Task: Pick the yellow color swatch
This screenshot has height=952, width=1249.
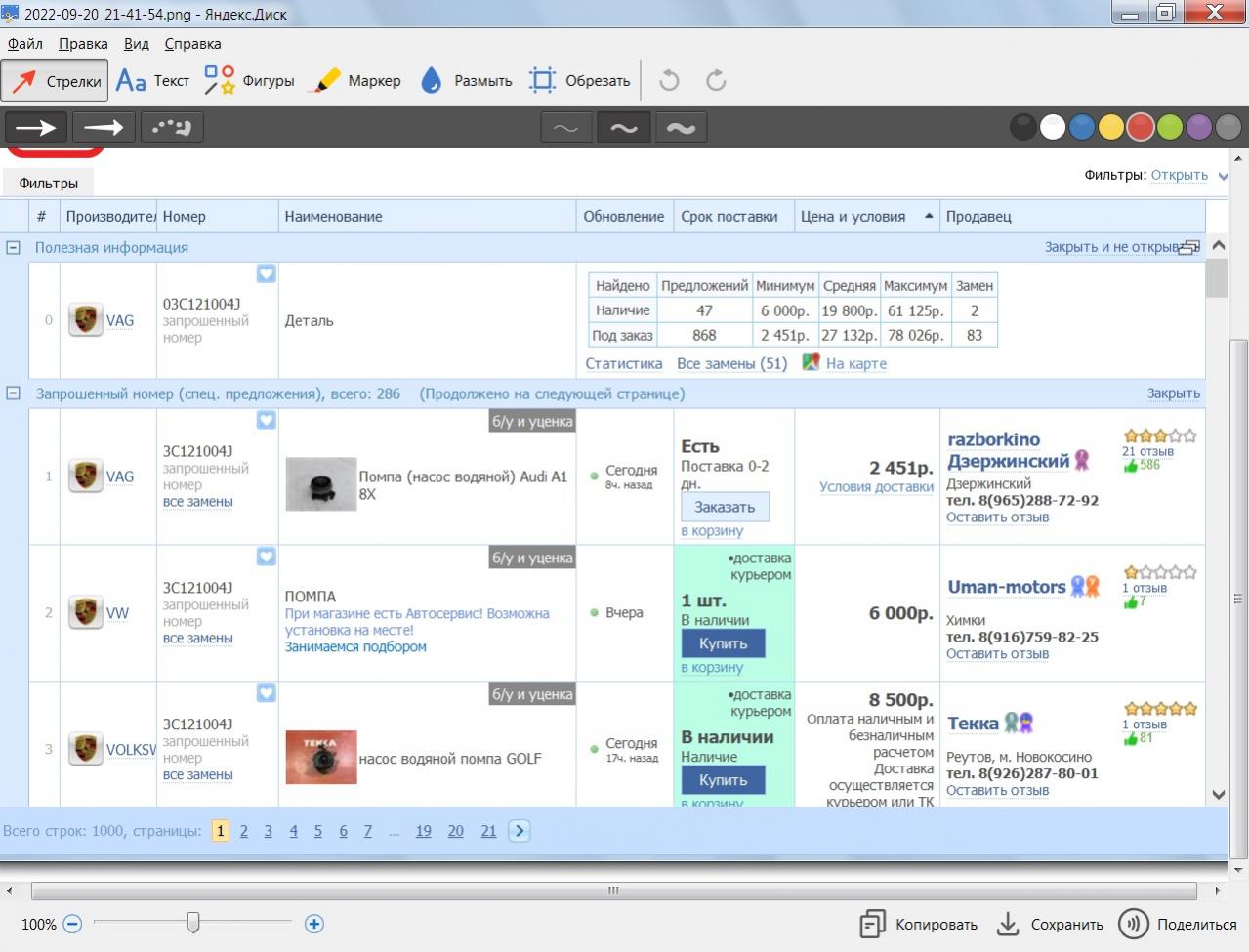Action: pyautogui.click(x=1110, y=127)
